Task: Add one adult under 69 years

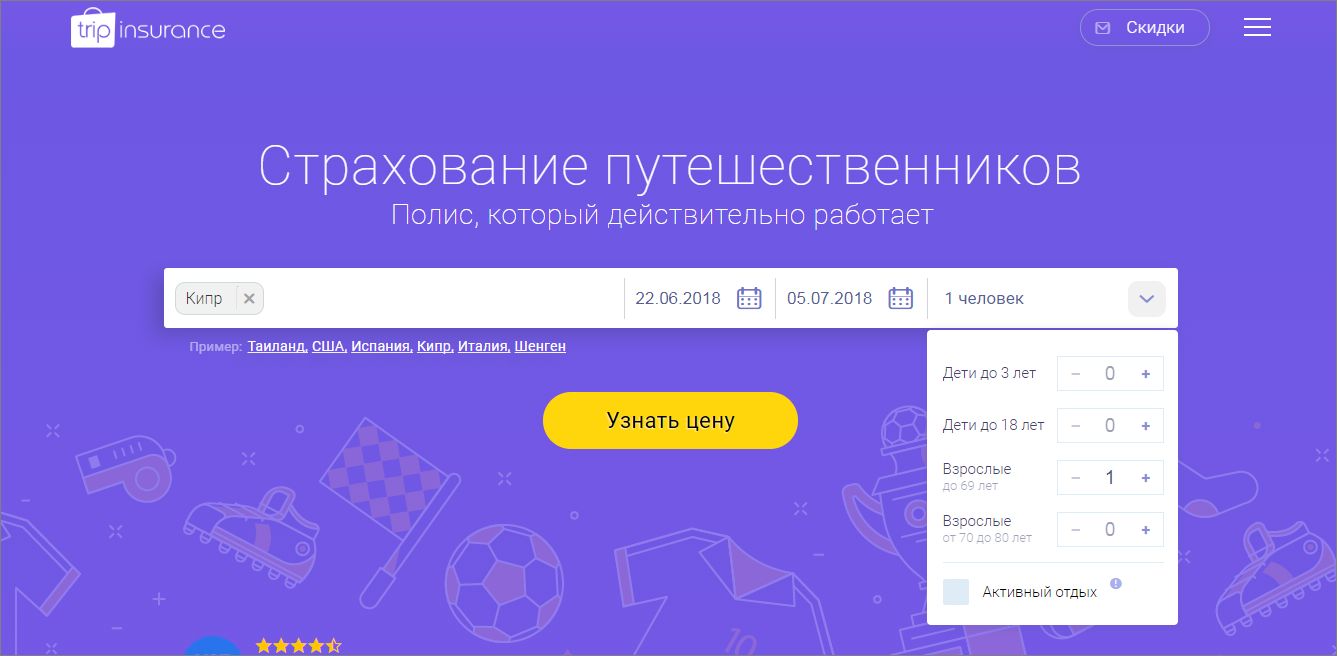Action: (x=1146, y=478)
